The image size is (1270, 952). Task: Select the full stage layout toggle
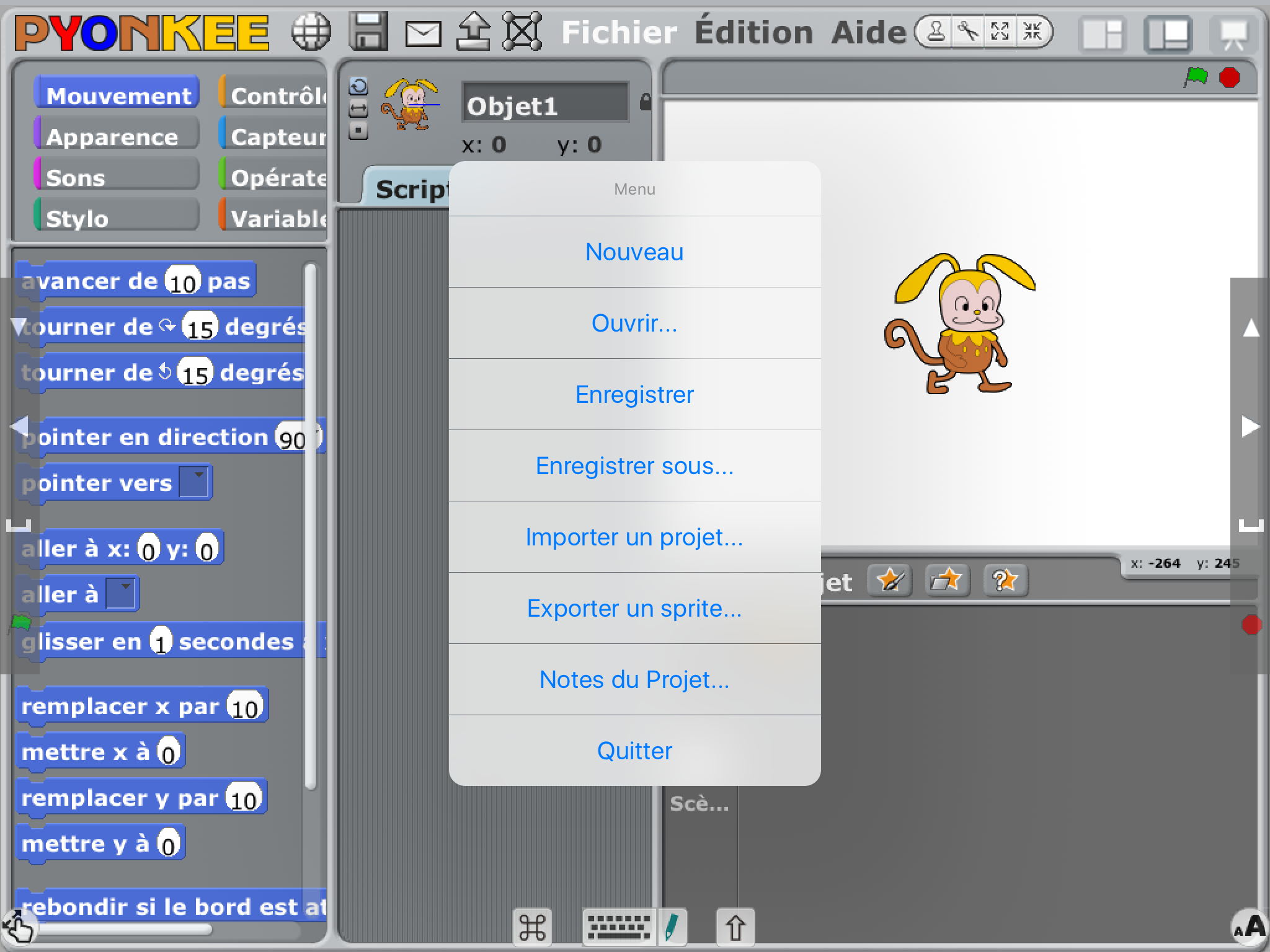(1168, 33)
